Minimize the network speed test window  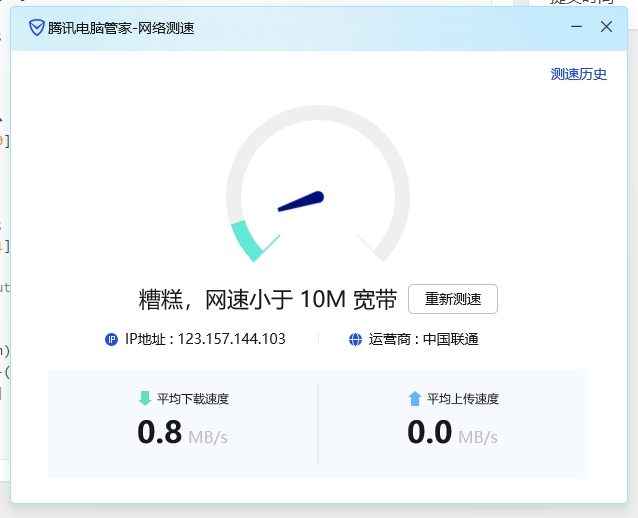point(573,27)
